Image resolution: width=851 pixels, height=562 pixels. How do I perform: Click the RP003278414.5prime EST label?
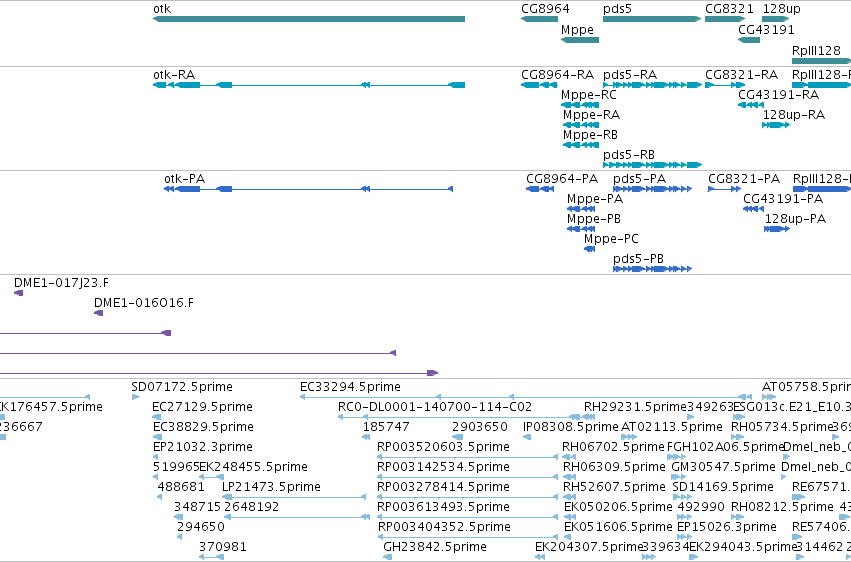coord(443,488)
